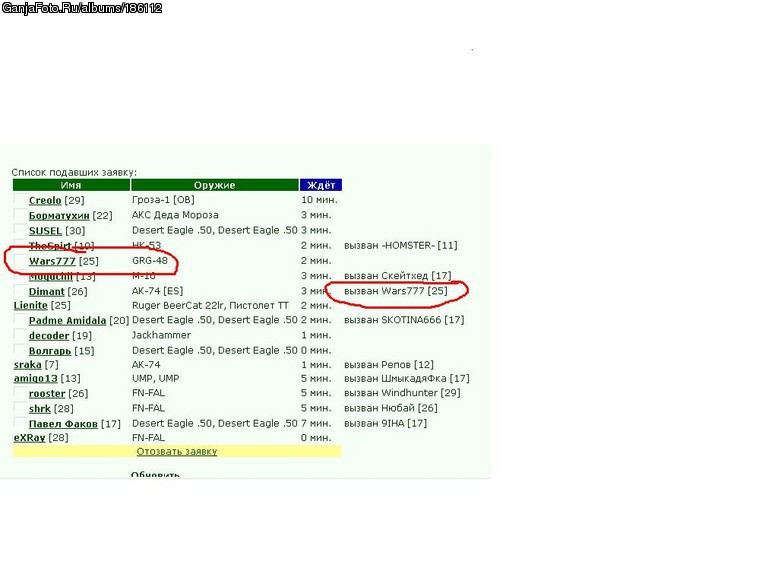Screen dimensions: 778x584
Task: Open the Wars777 player link
Action: [x=52, y=261]
